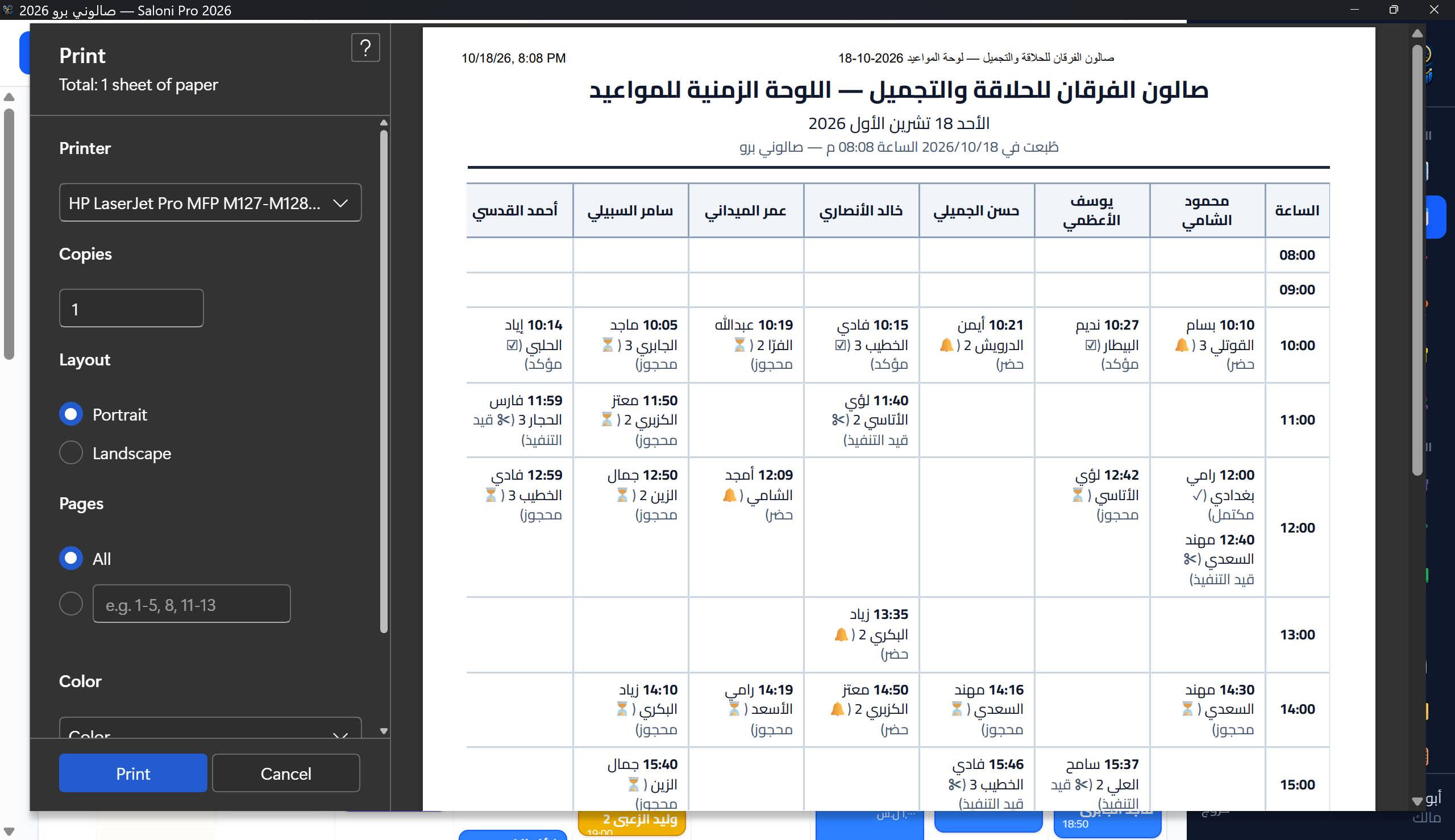The image size is (1455, 840).
Task: Click the page range field 'e.g. 1-5, 8, 11-13'
Action: tap(192, 604)
